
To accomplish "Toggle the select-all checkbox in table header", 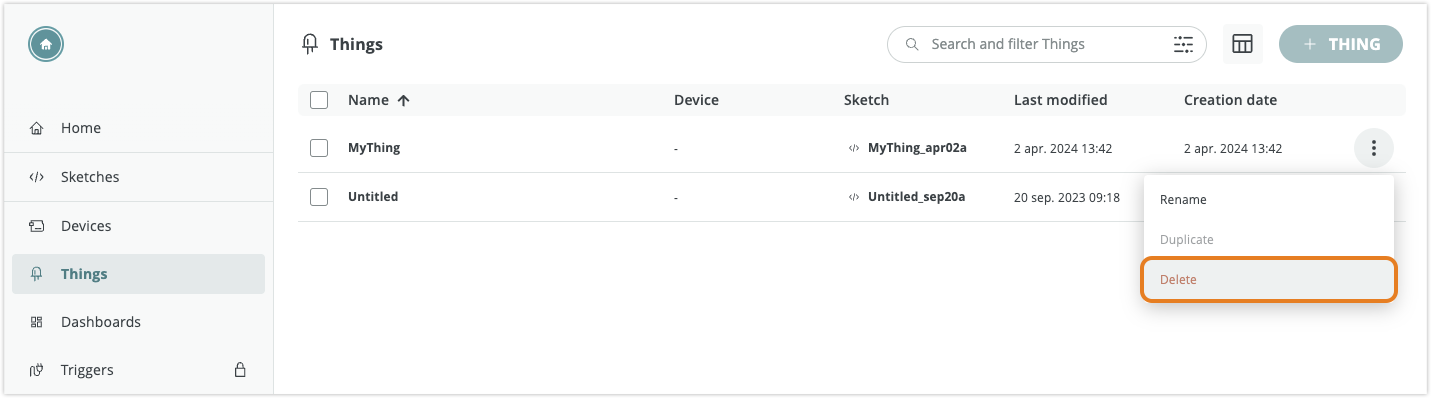I will (319, 100).
